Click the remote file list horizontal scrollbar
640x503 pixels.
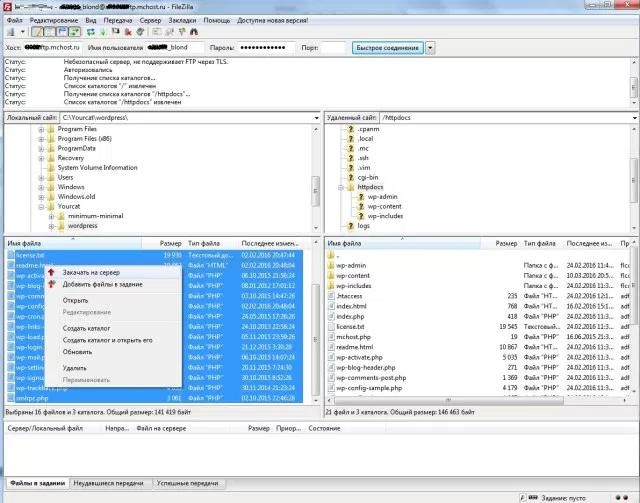coord(448,401)
